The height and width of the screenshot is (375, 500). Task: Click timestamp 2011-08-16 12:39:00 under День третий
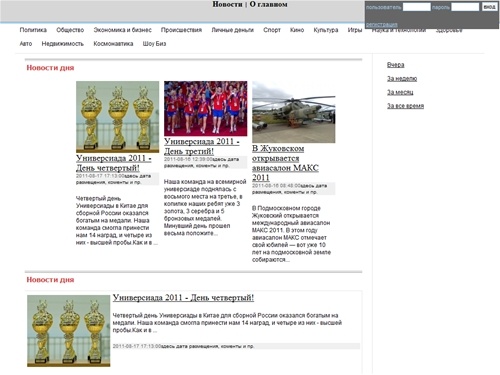(x=188, y=159)
